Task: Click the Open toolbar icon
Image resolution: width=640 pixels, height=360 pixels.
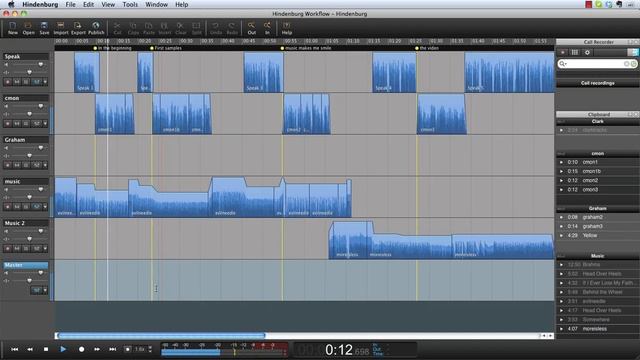Action: 28,28
